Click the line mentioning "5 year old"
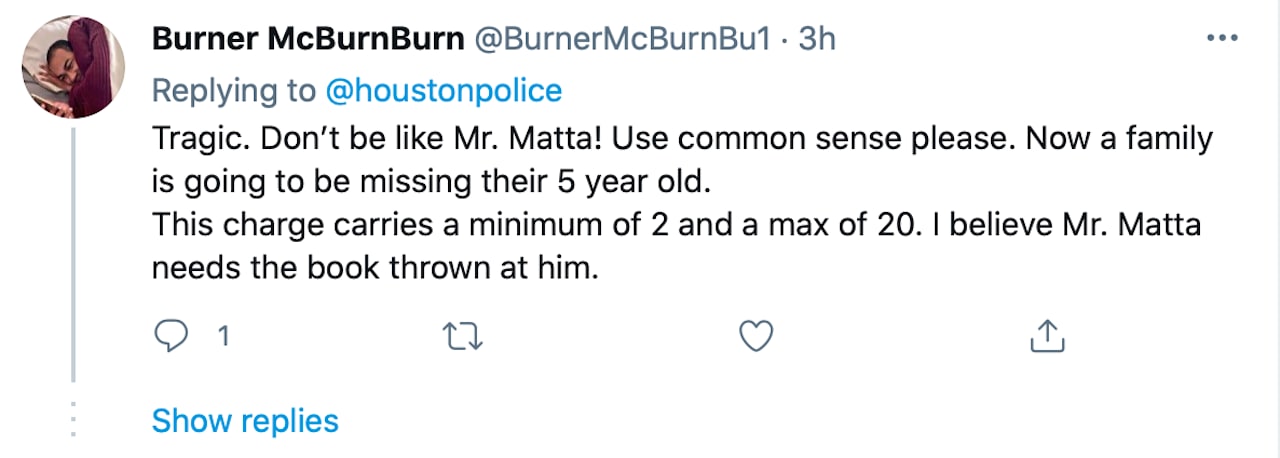The height and width of the screenshot is (458, 1280). pyautogui.click(x=435, y=184)
